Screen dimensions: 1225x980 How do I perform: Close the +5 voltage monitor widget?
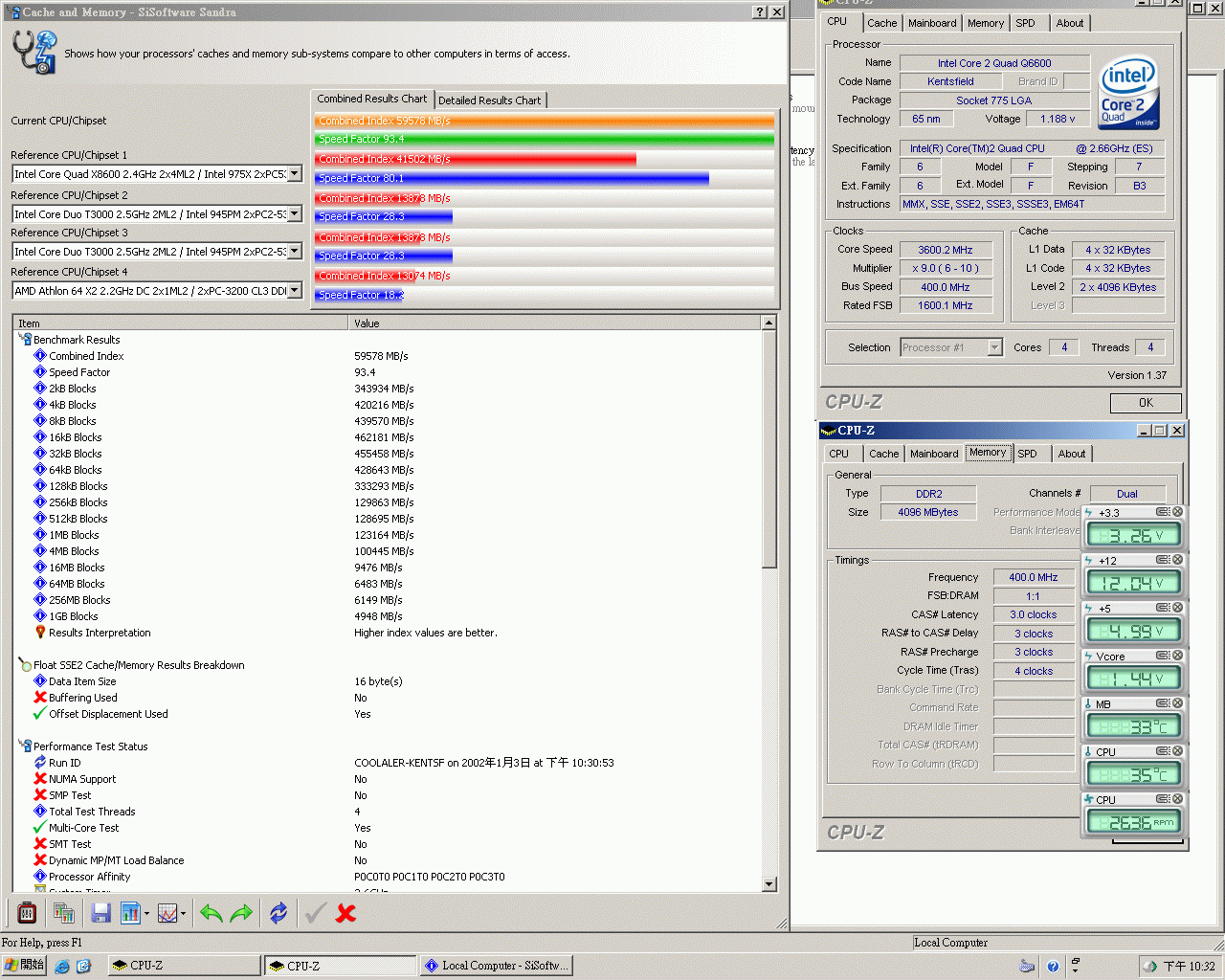coord(1178,608)
